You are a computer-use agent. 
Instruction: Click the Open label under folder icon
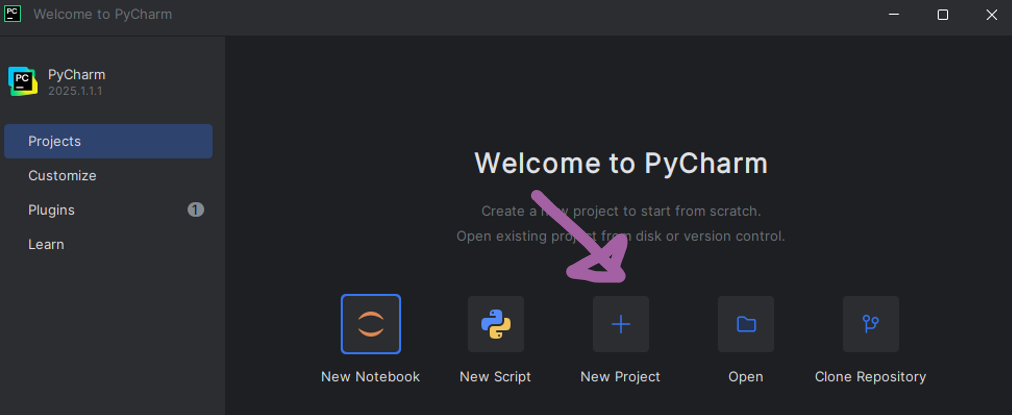click(x=745, y=377)
